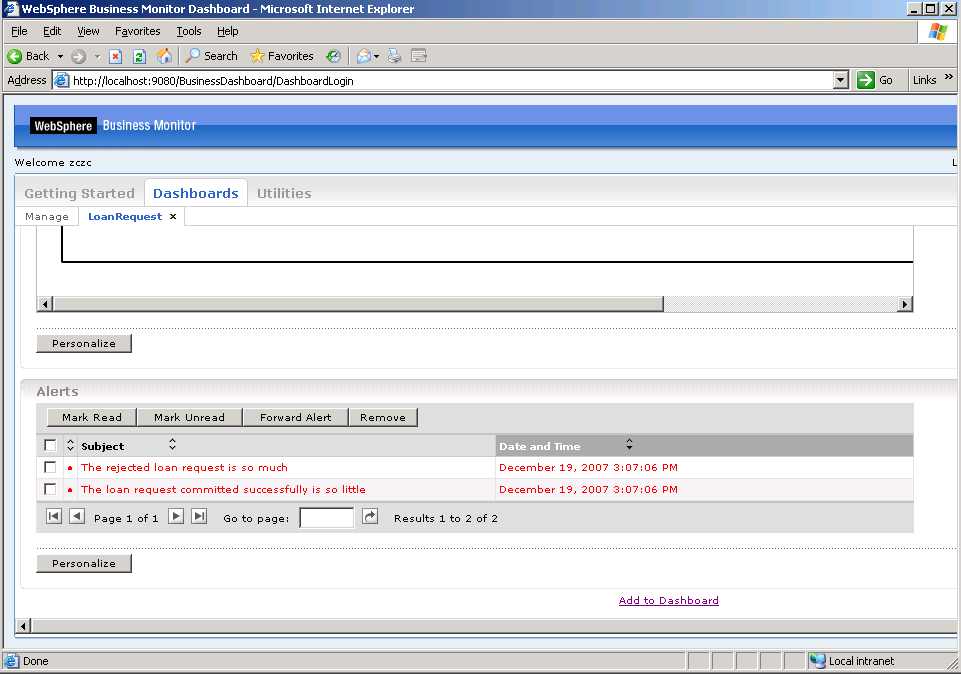Submit go-to-page arrow icon
Image resolution: width=961 pixels, height=674 pixels.
point(370,517)
